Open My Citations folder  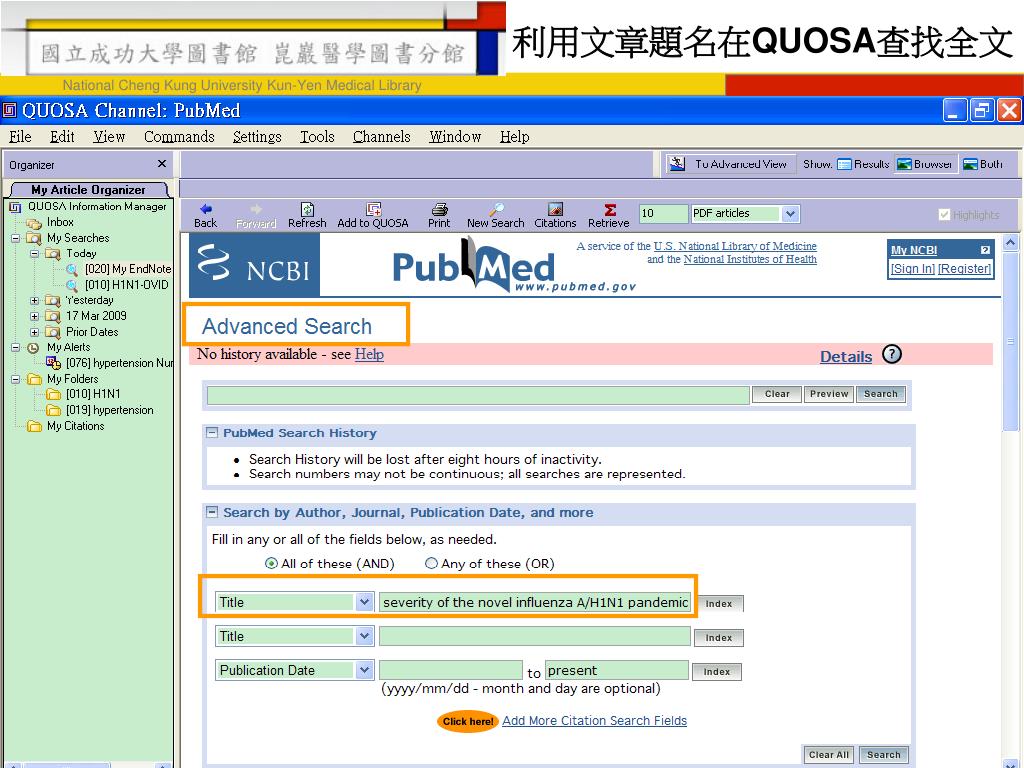click(x=75, y=426)
